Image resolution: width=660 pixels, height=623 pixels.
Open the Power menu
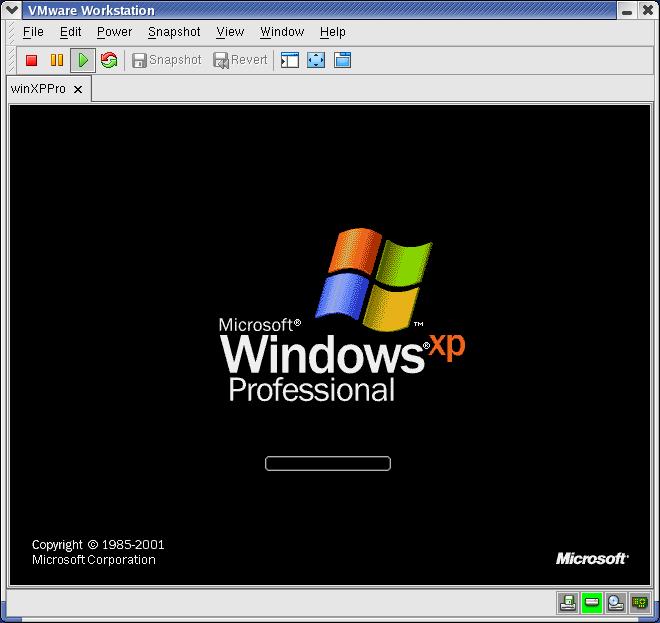[114, 32]
